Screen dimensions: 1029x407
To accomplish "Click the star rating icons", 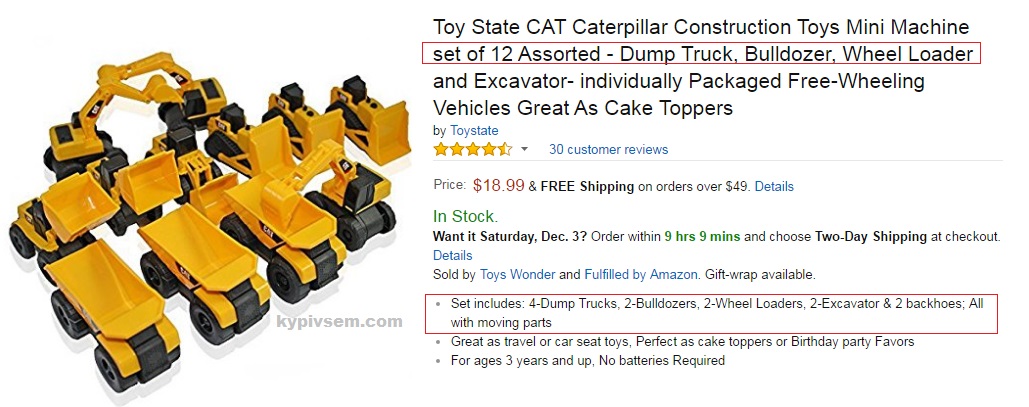I will 472,149.
